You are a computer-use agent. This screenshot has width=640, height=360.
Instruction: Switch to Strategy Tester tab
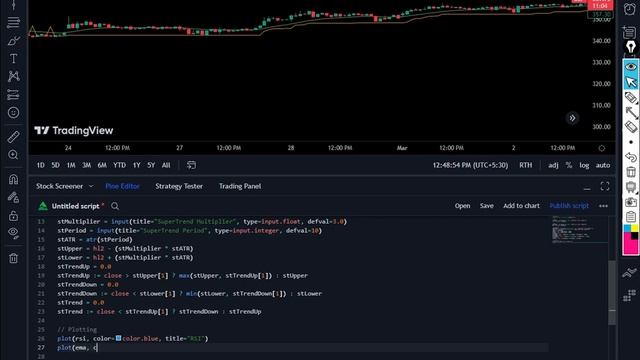pos(179,186)
